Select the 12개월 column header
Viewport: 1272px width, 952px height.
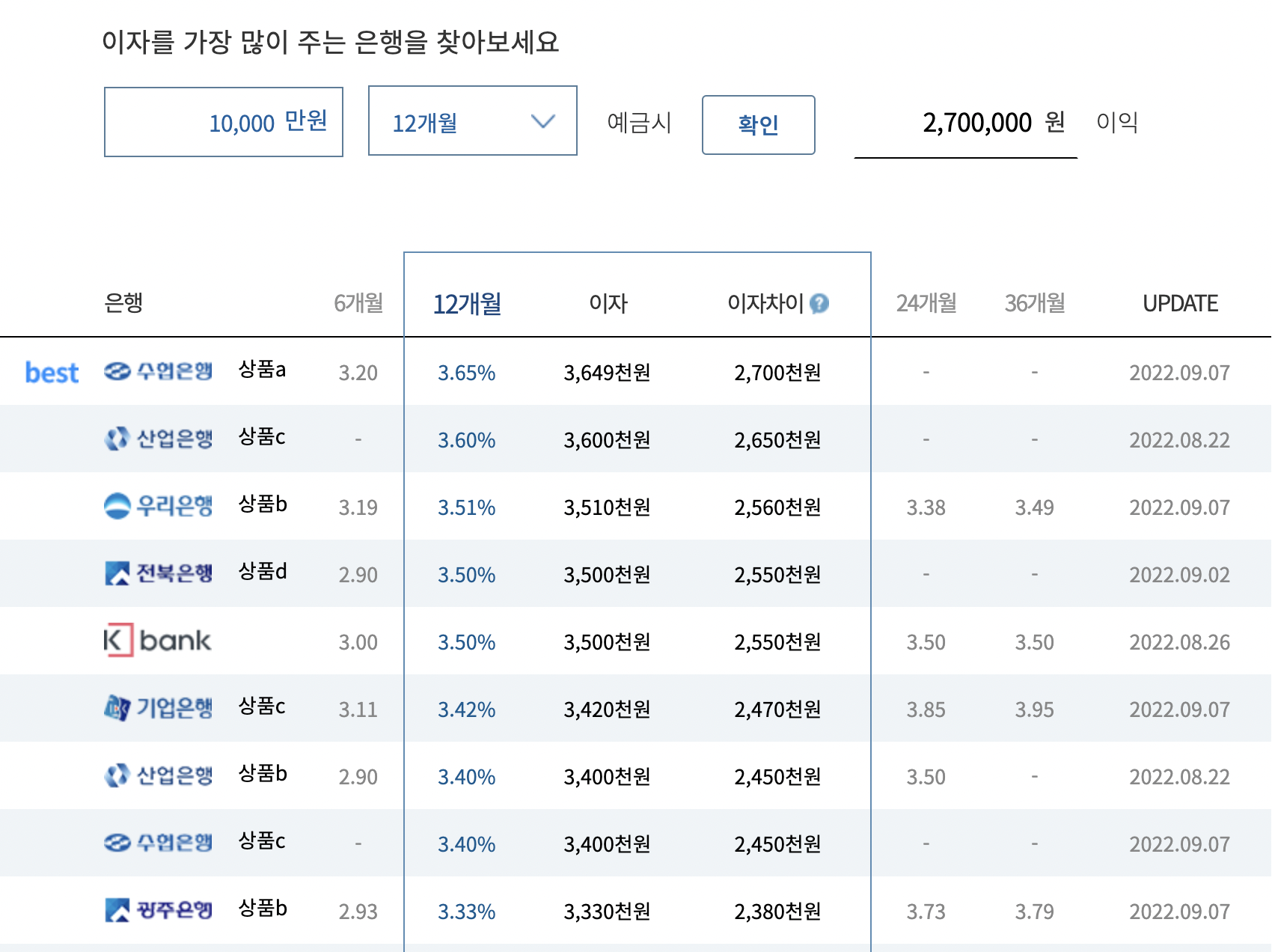tap(467, 304)
